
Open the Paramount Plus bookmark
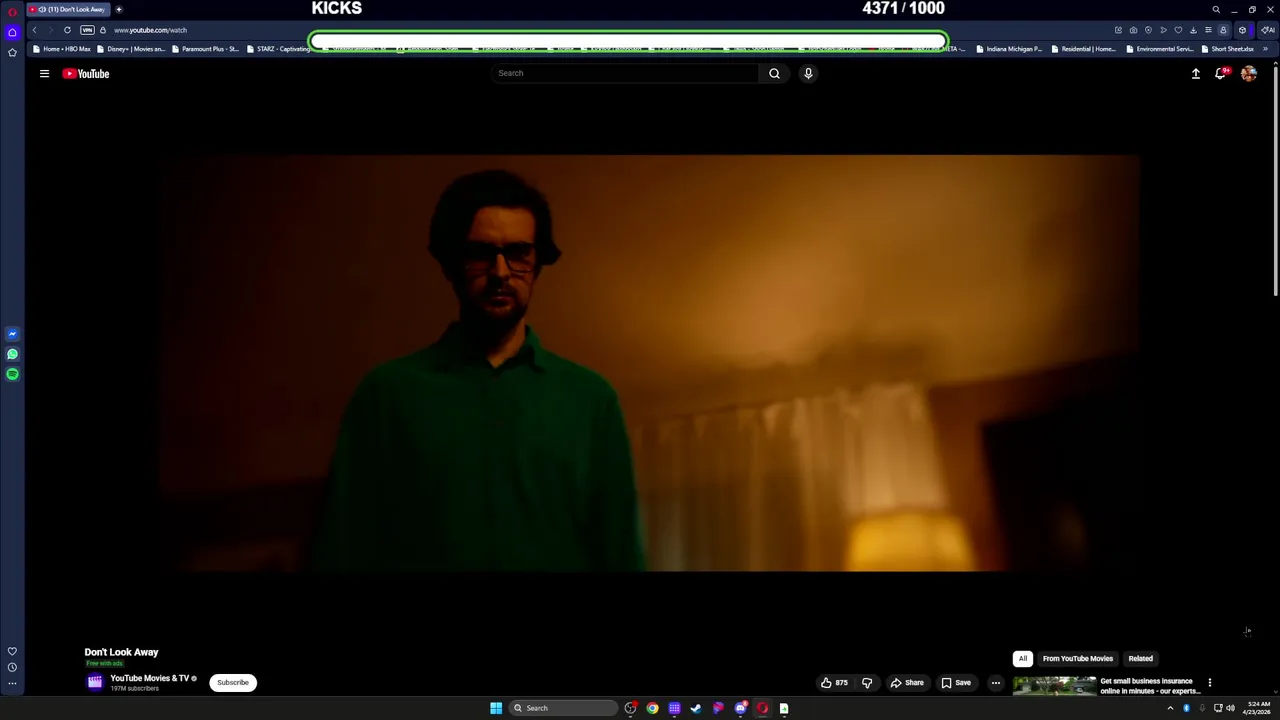point(205,49)
